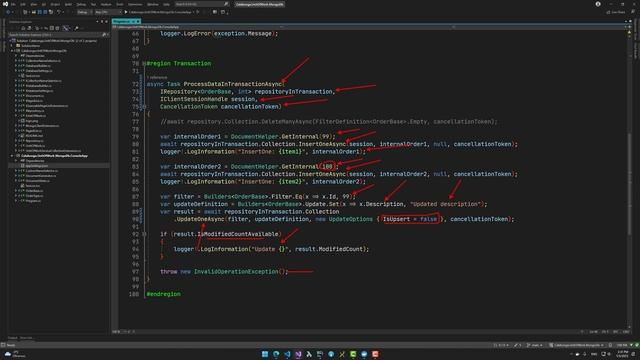Image resolution: width=640 pixels, height=360 pixels.
Task: Click the wrench Properties icon in Solution Explorer
Action: click(76, 28)
